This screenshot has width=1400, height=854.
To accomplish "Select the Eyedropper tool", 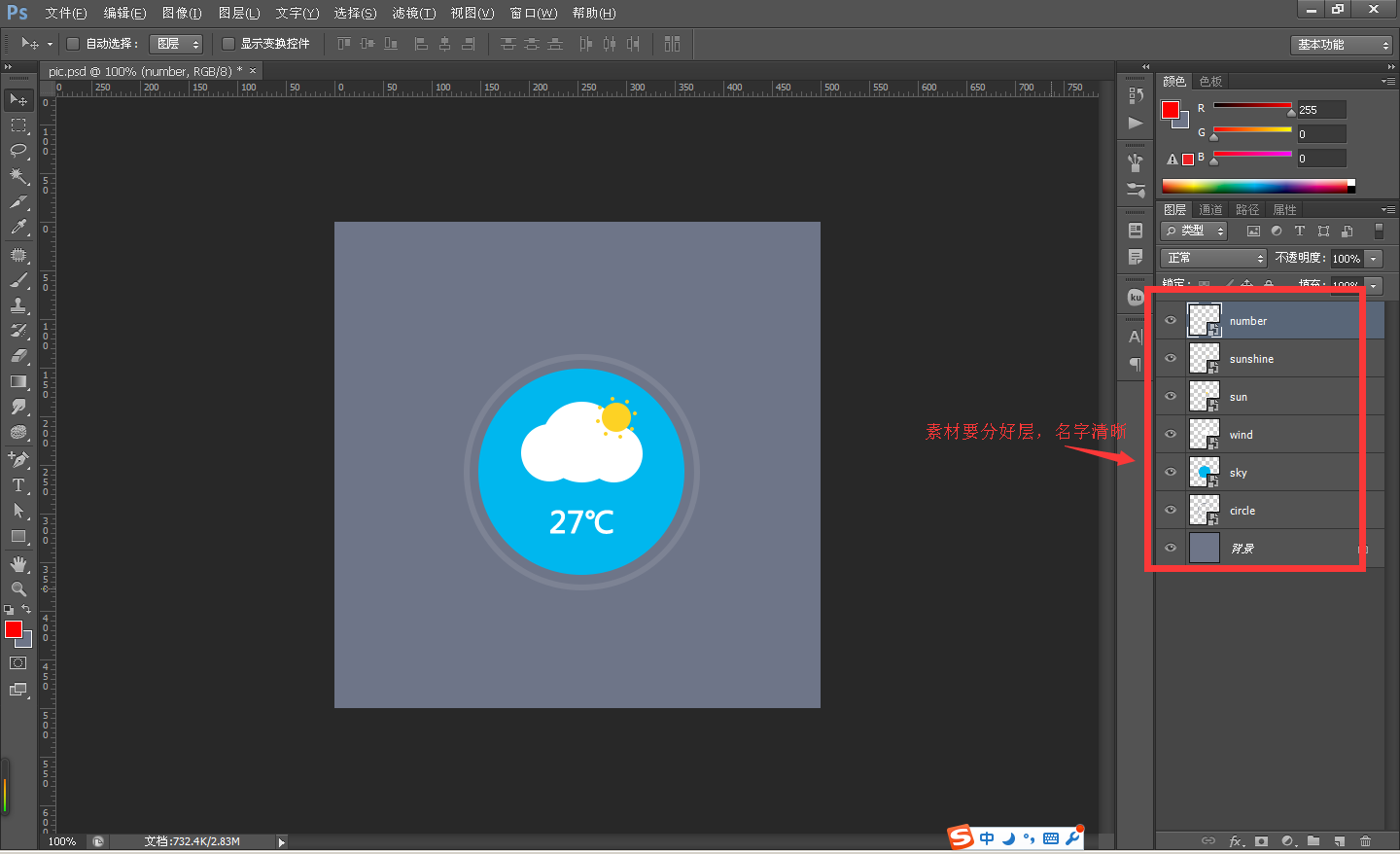I will [x=18, y=227].
